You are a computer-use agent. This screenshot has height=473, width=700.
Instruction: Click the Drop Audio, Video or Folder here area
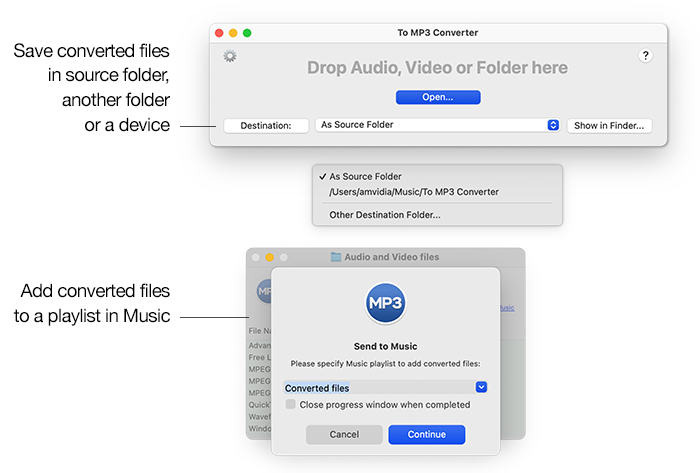pos(438,68)
